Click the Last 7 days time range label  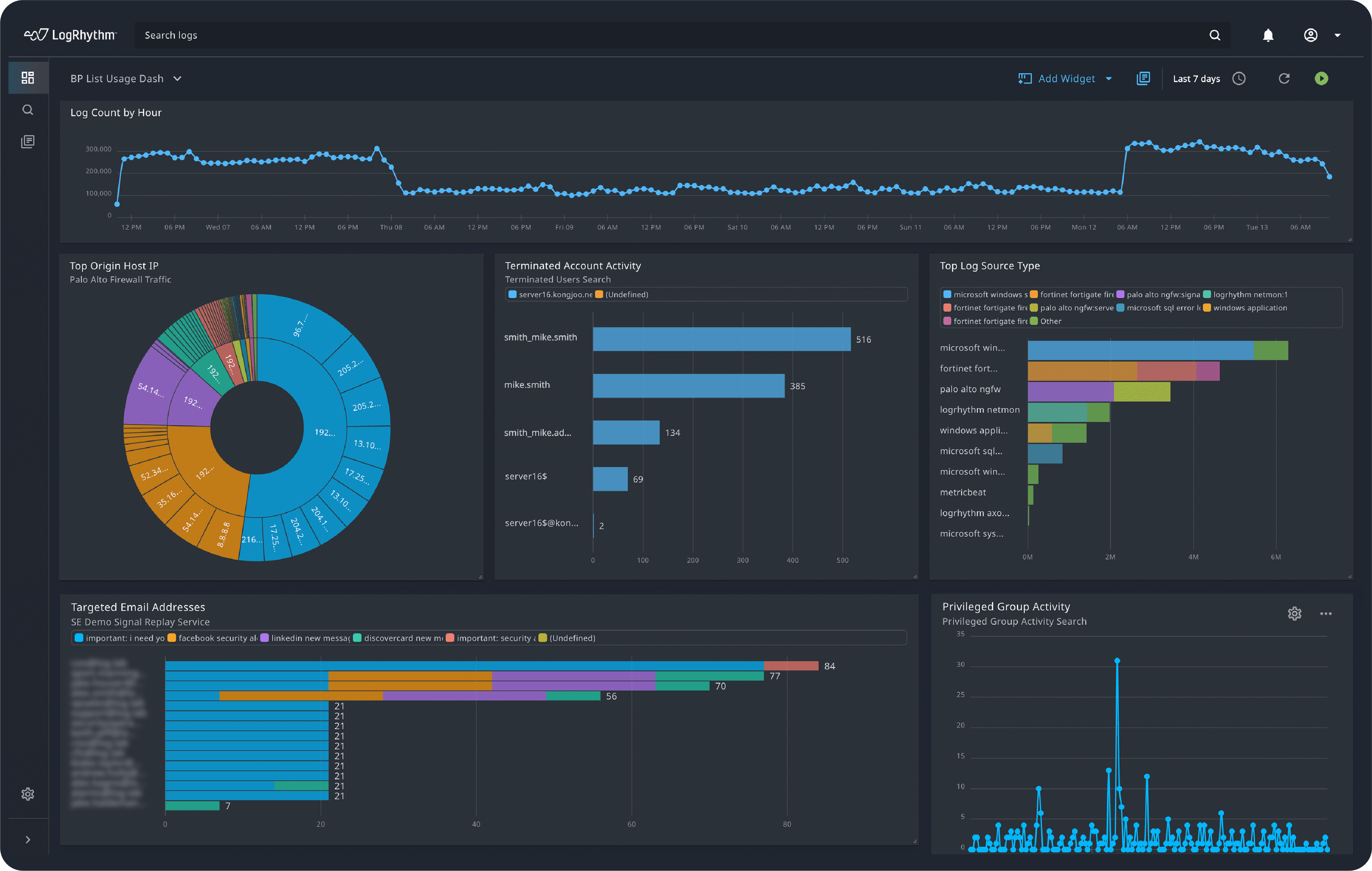coord(1196,78)
